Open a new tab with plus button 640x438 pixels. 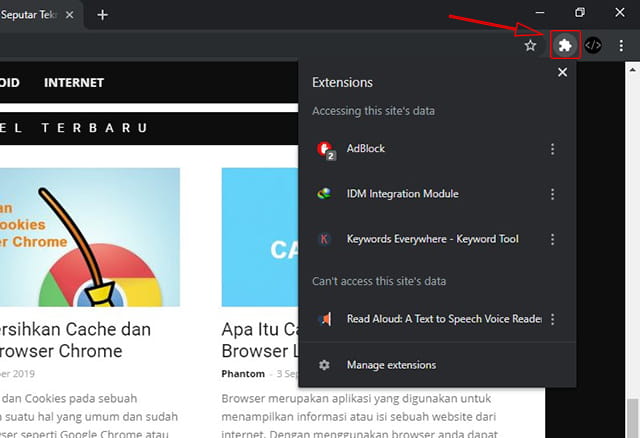pos(102,15)
